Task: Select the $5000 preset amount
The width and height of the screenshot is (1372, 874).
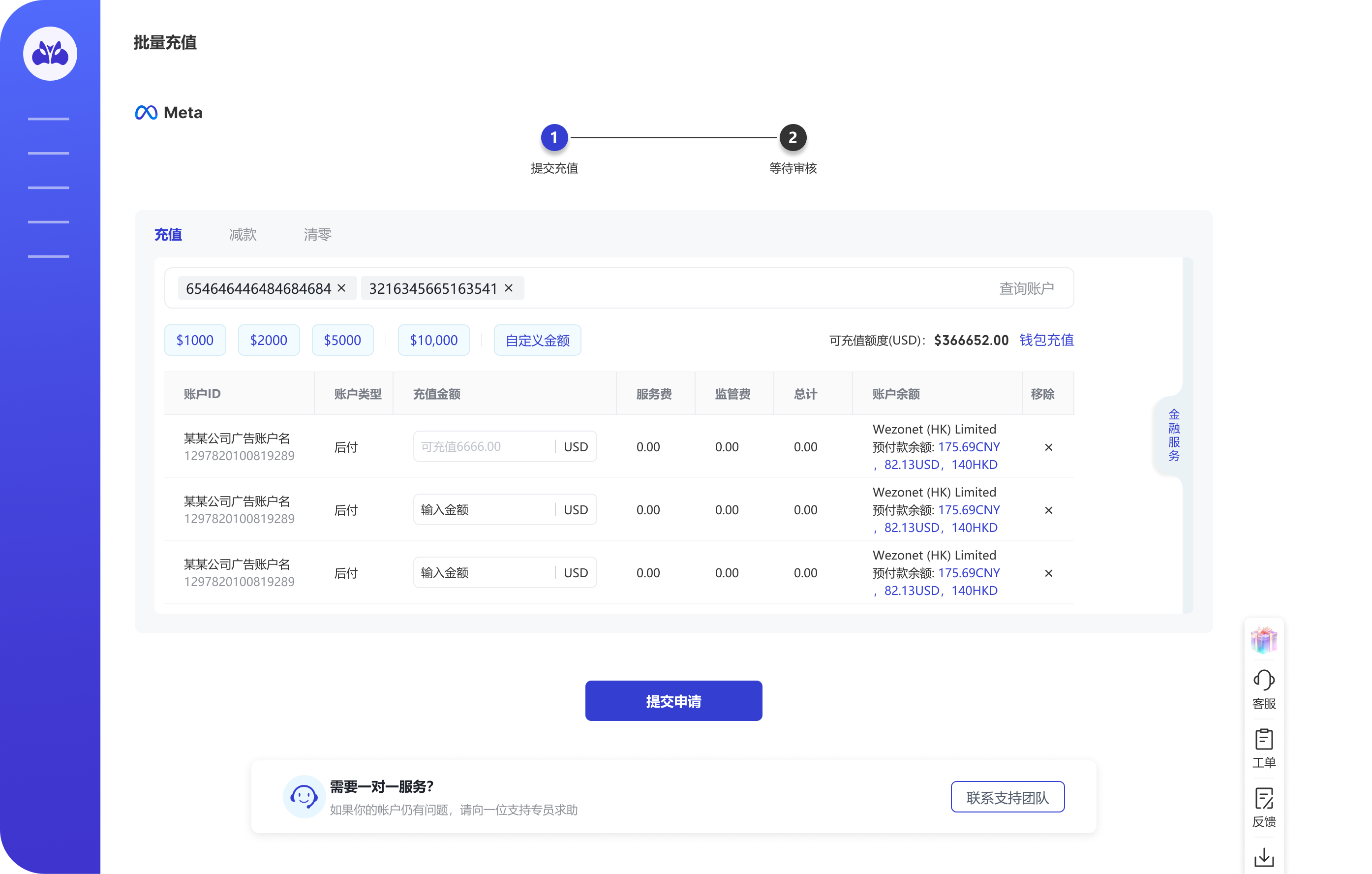Action: (x=342, y=340)
